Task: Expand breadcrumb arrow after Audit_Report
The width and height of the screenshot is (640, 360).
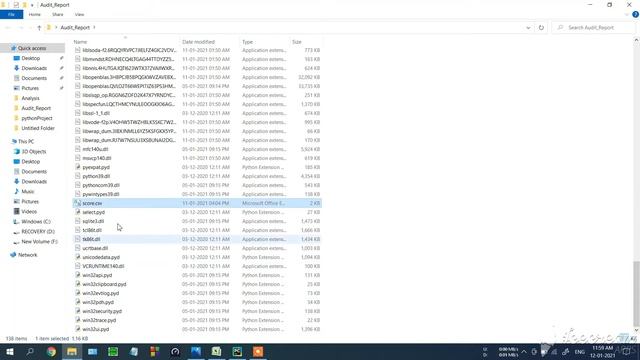Action: (x=94, y=27)
